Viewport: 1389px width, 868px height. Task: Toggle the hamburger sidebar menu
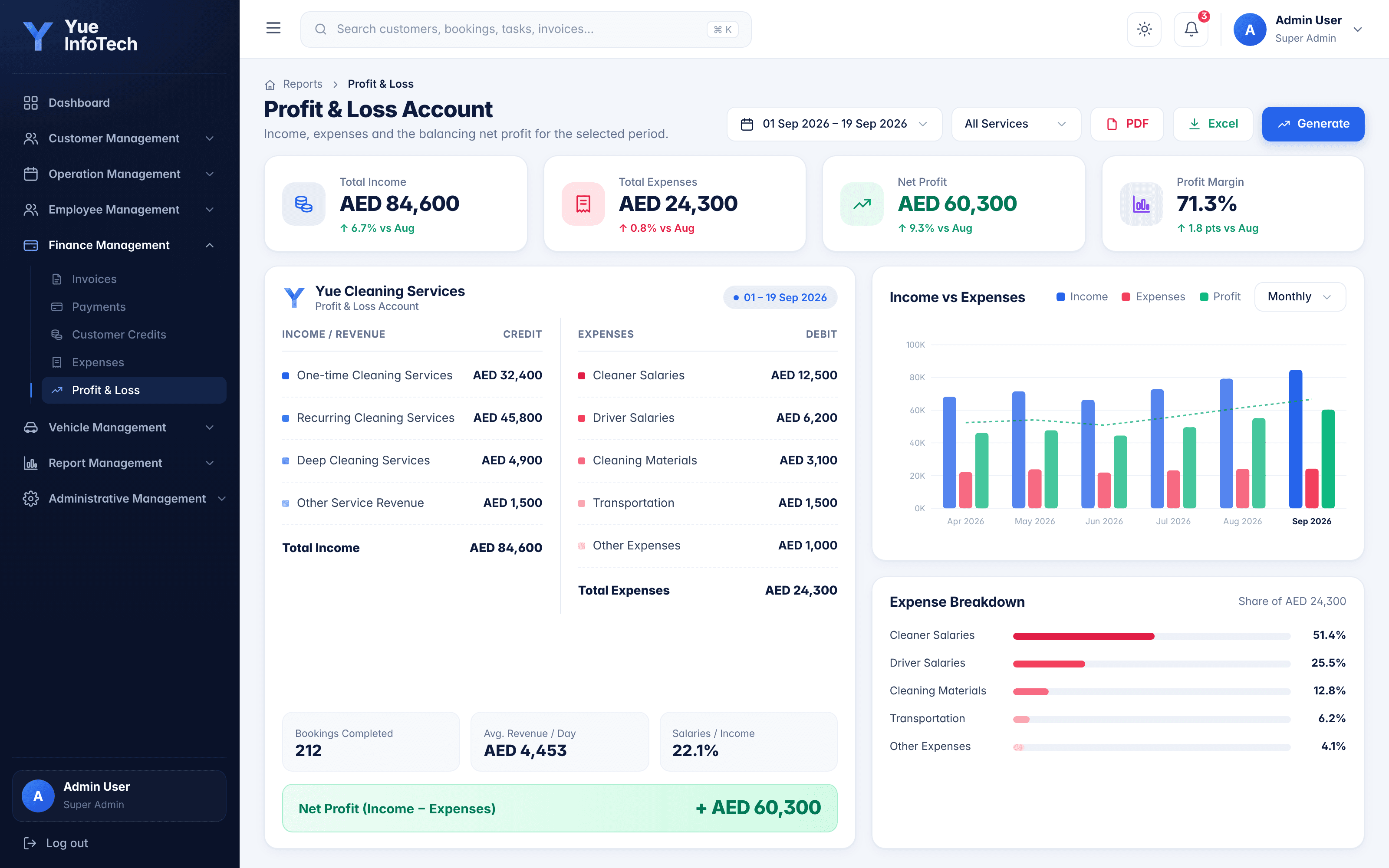click(x=273, y=29)
